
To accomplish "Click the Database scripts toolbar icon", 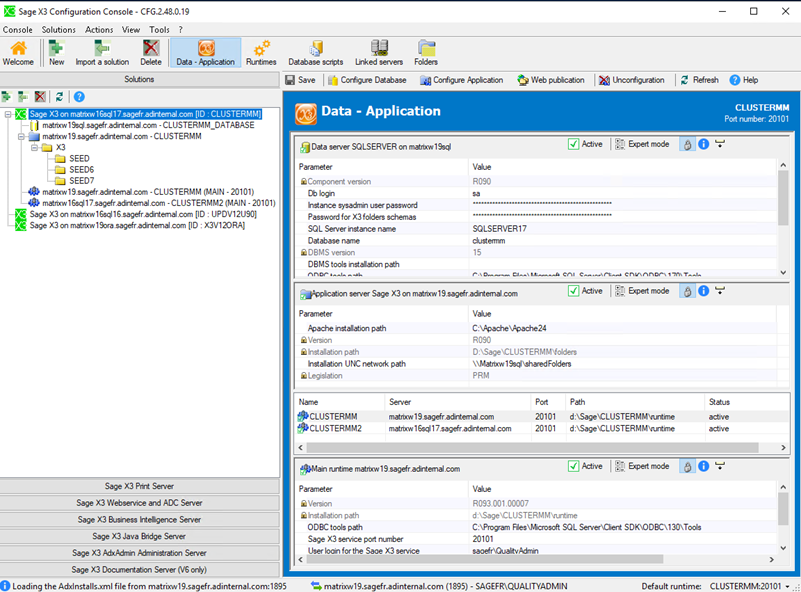I will point(315,52).
